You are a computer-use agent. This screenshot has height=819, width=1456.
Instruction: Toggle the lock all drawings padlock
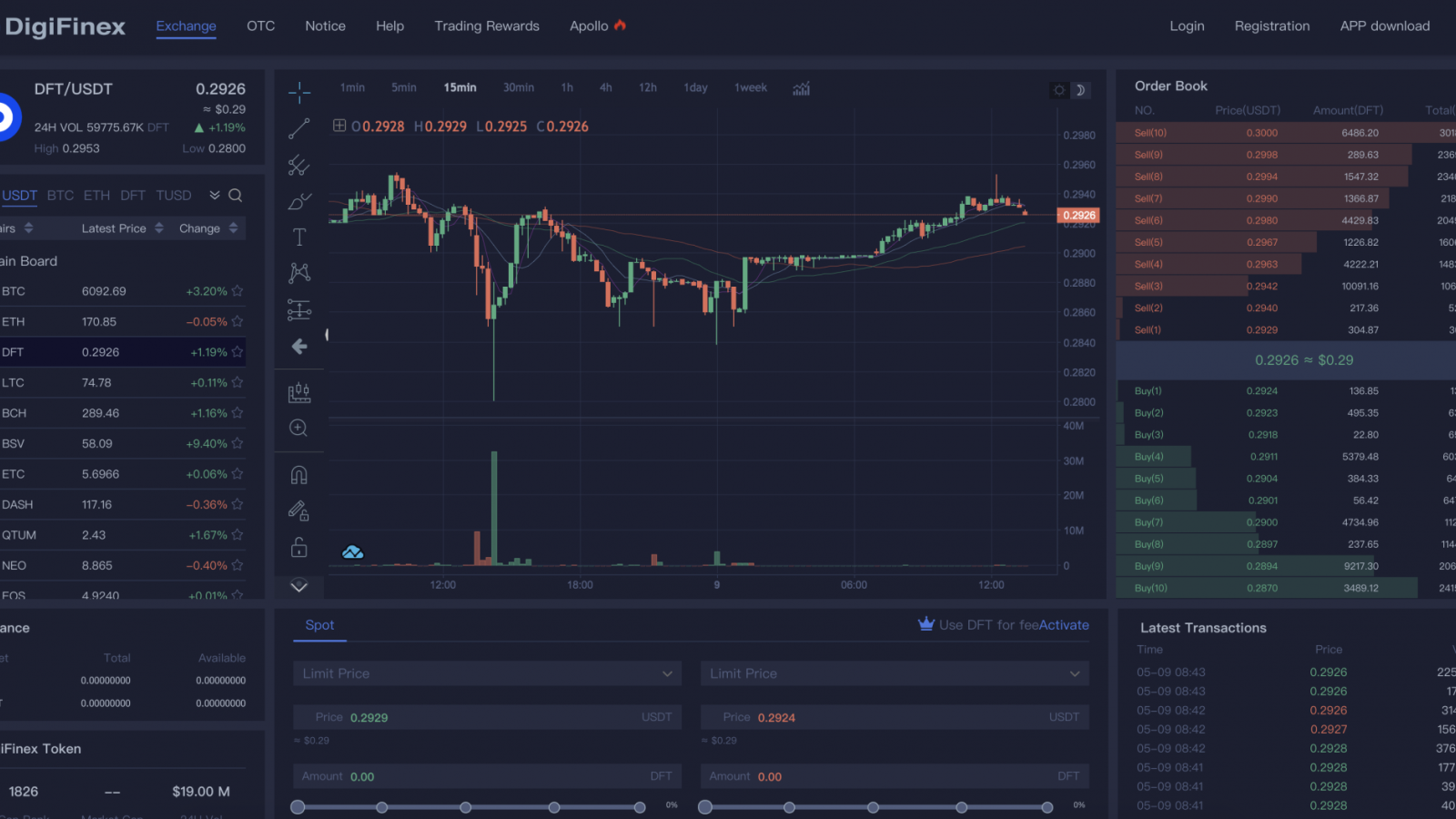299,548
